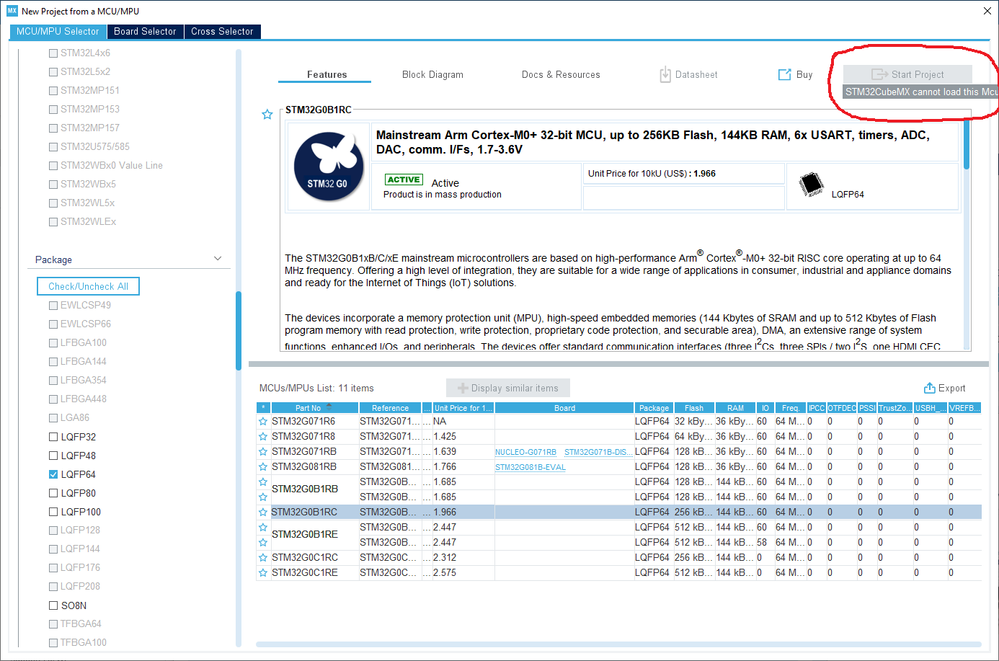
Task: Sort table by RAM column
Action: pyautogui.click(x=735, y=408)
